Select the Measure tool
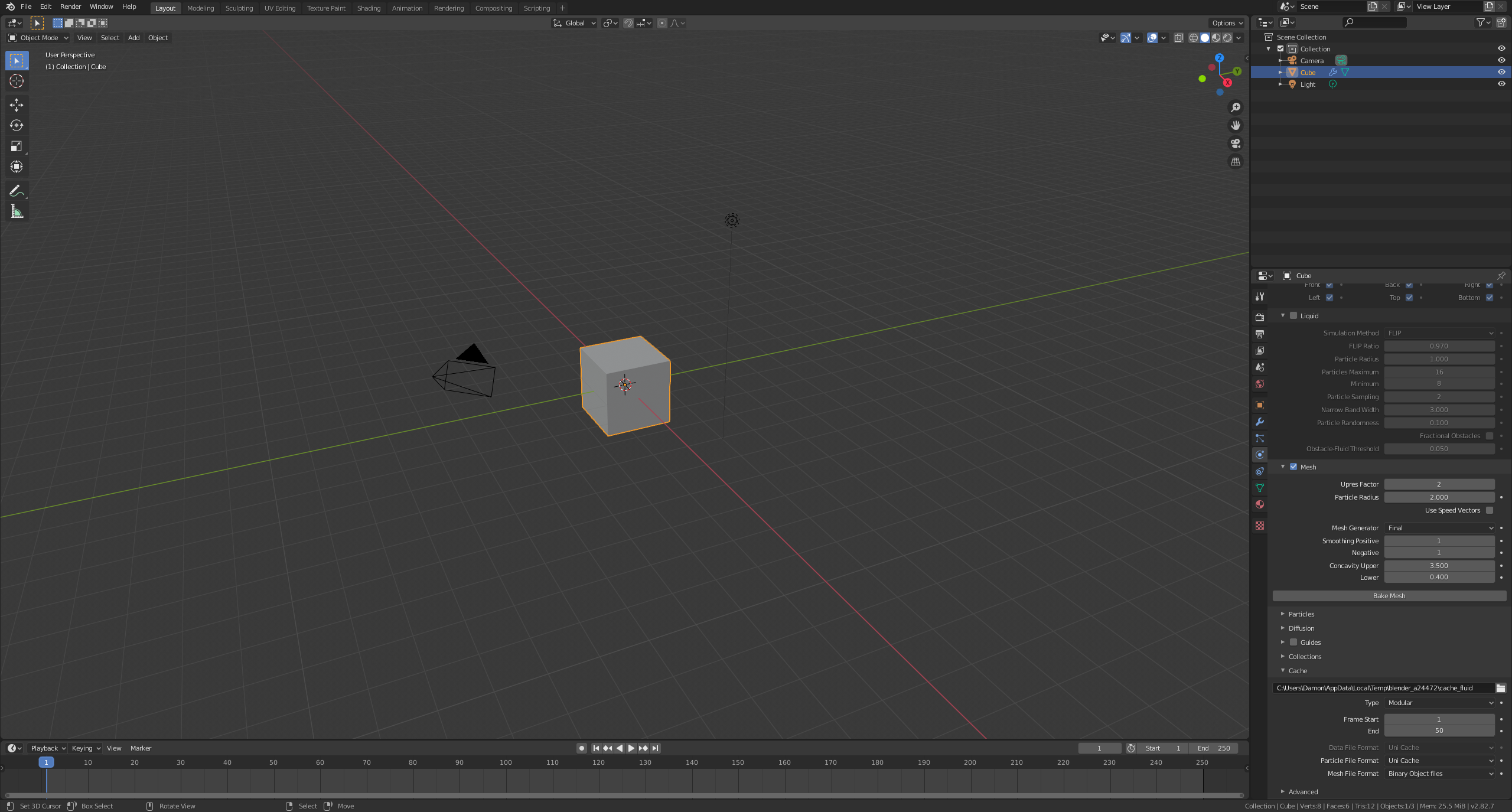The image size is (1512, 812). coord(17,212)
